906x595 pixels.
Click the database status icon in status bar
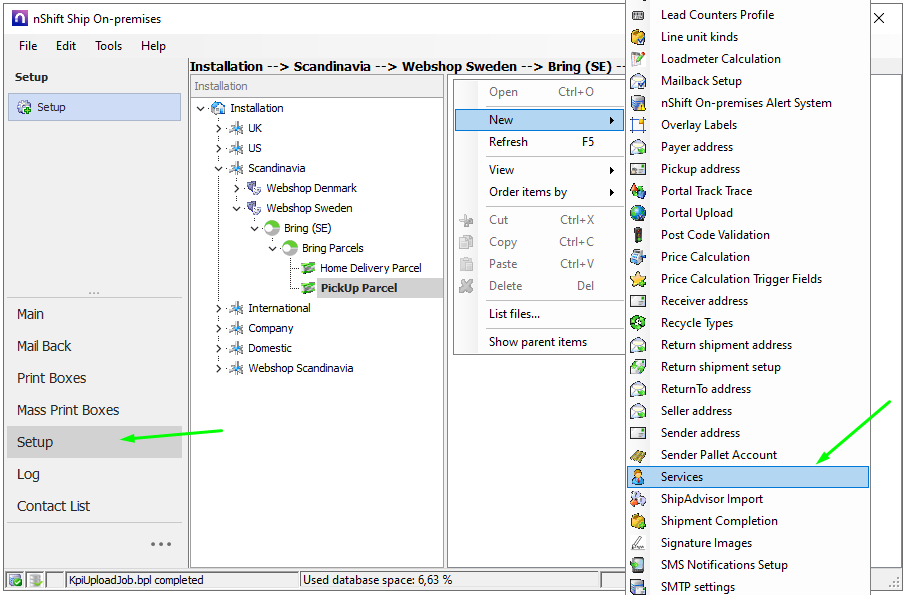tap(14, 579)
